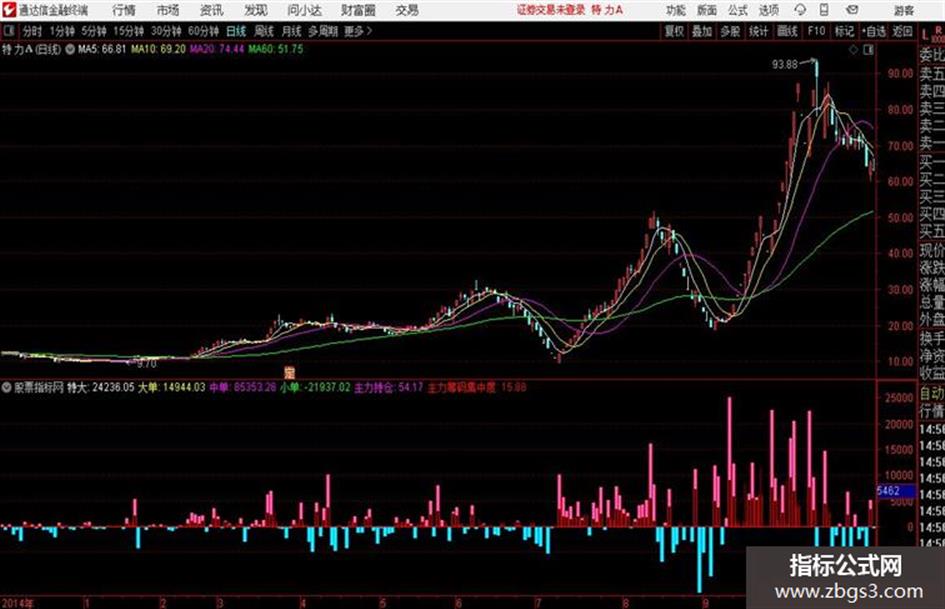Click the 统计 statistics button
This screenshot has height=609, width=945.
coord(758,31)
